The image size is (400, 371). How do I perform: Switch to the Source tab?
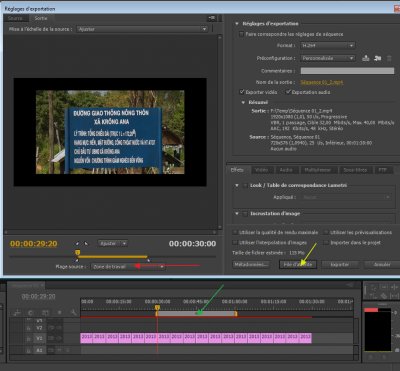click(16, 18)
